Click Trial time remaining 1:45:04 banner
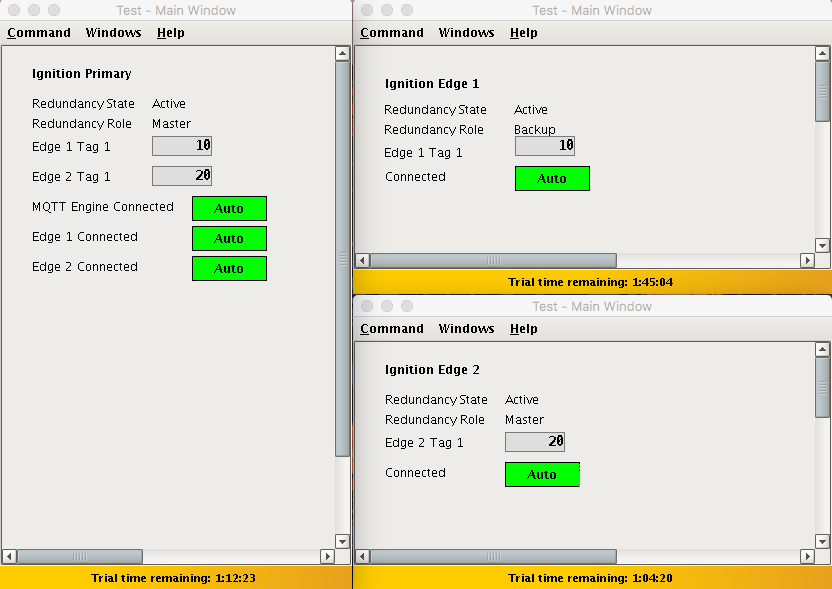The height and width of the screenshot is (589, 832). [591, 282]
